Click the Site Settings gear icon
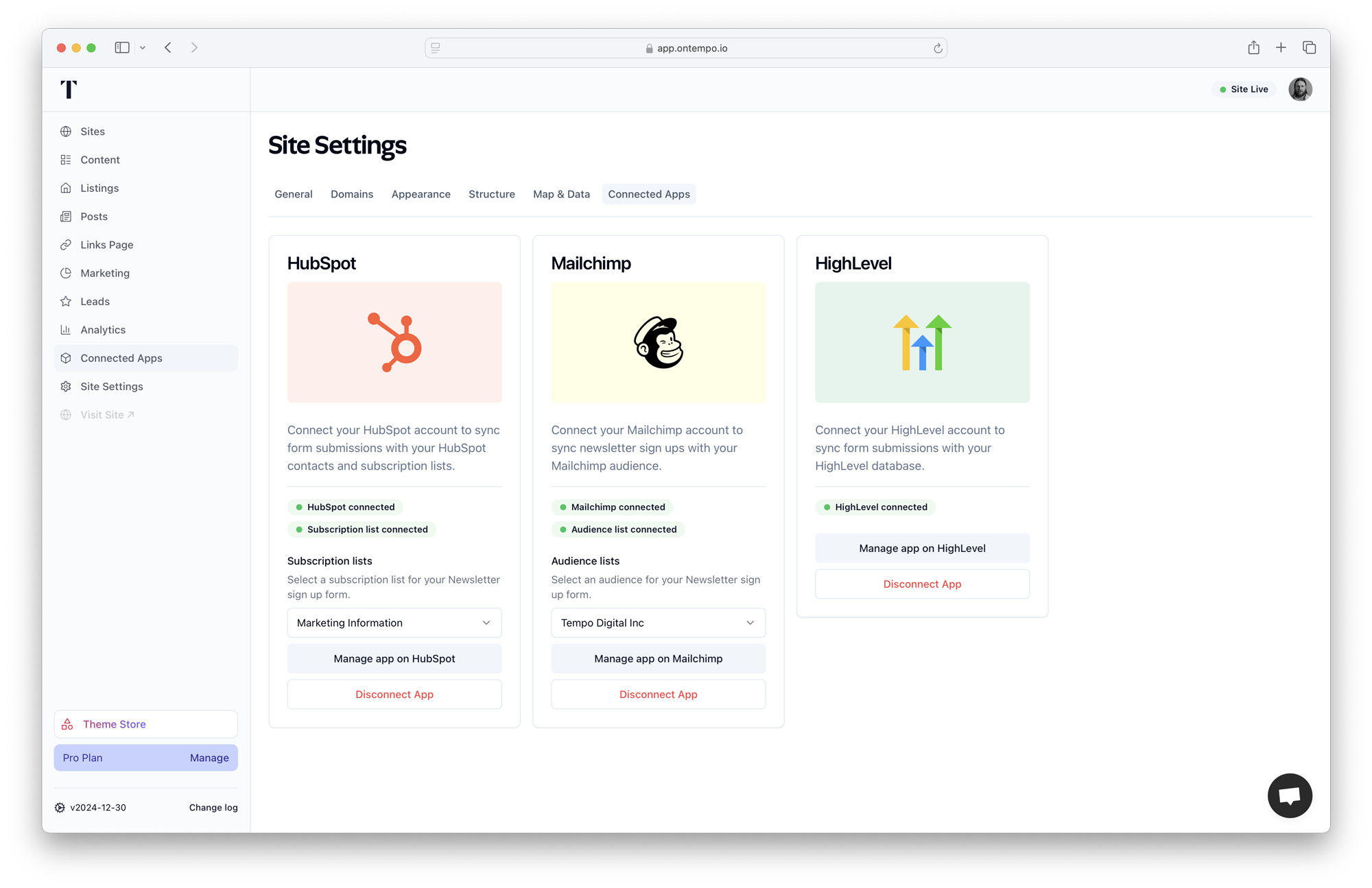 (66, 387)
